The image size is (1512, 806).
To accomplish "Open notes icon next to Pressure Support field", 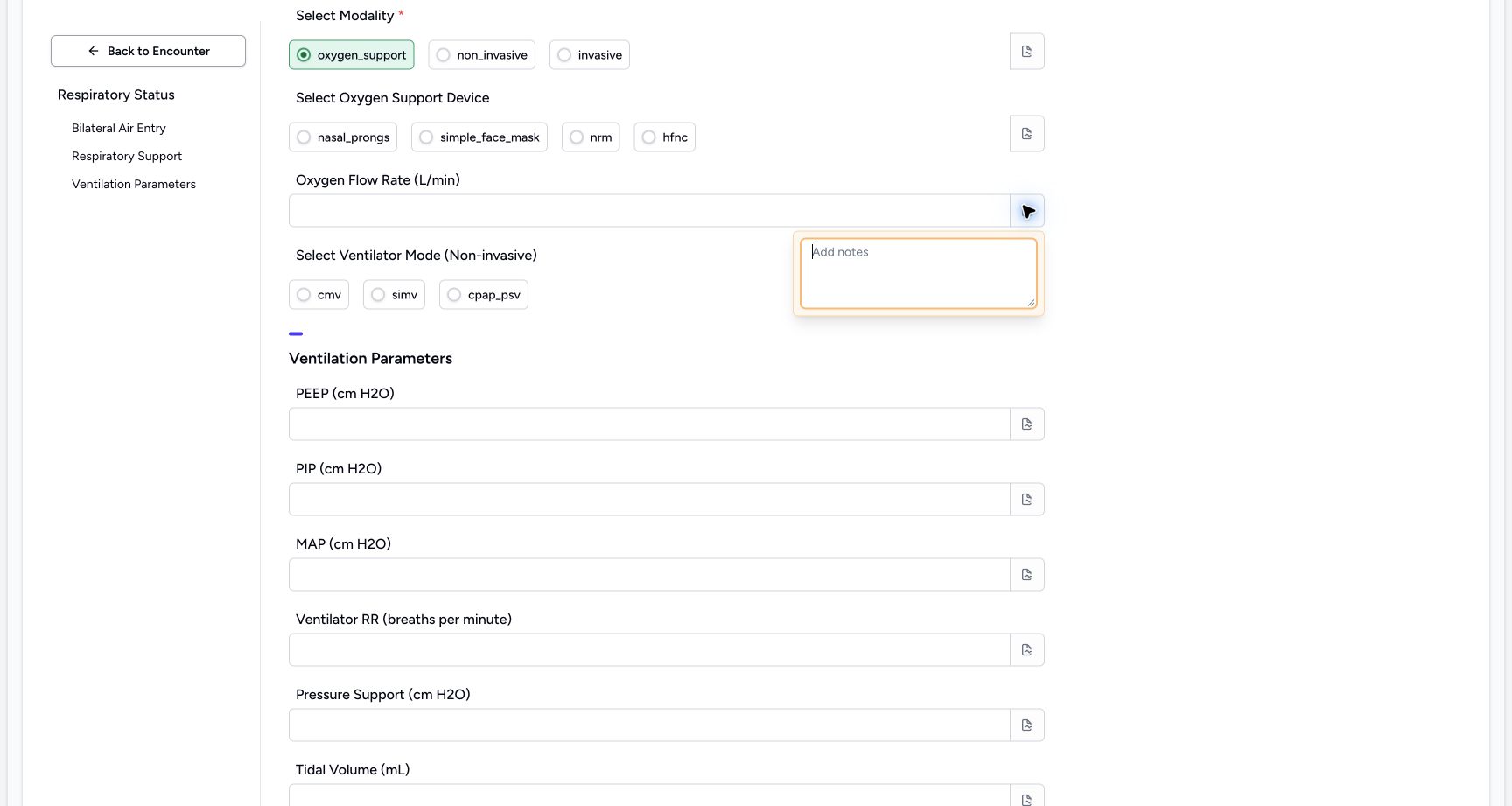I will pos(1026,725).
